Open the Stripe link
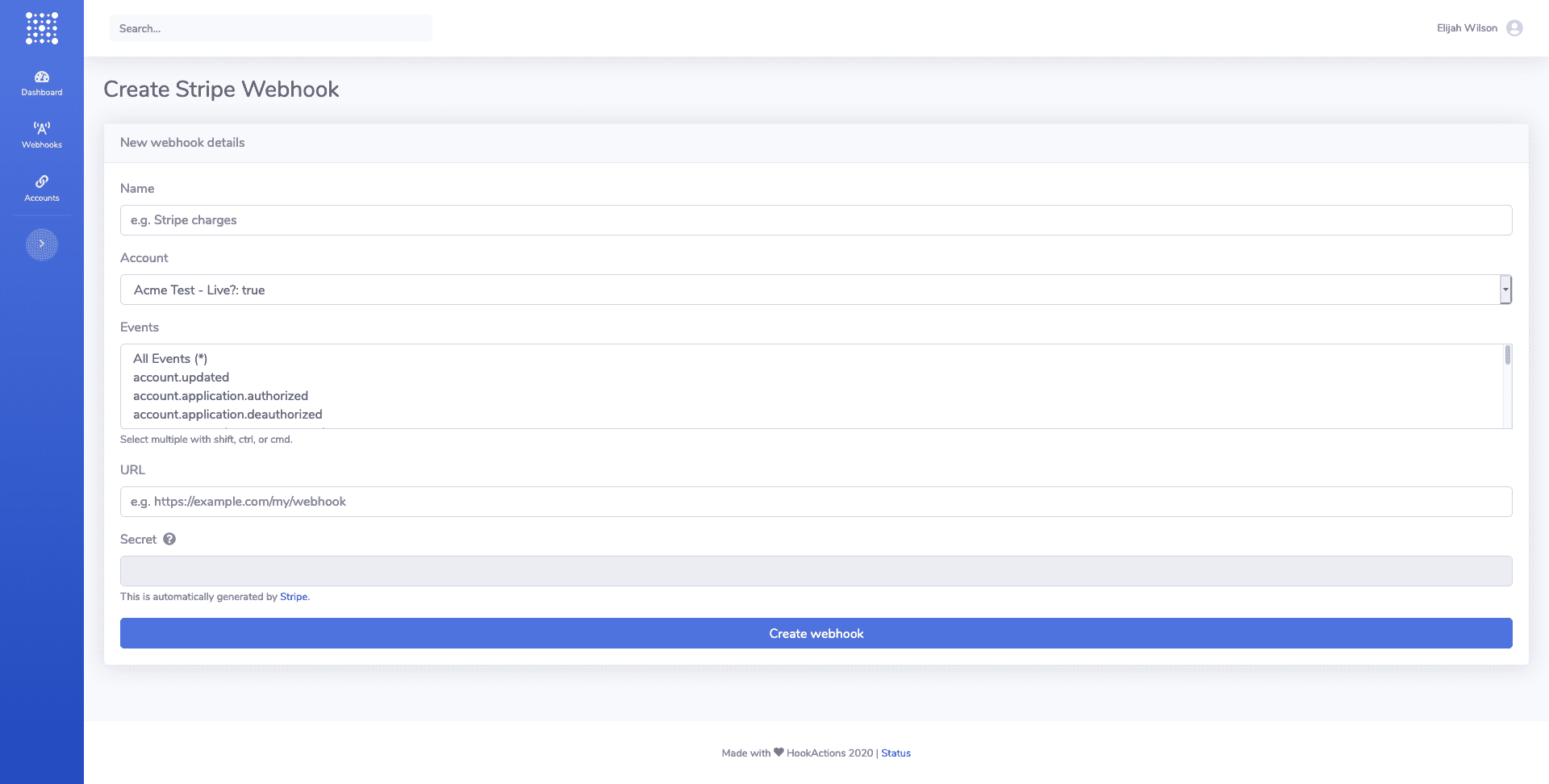Viewport: 1549px width, 784px height. pos(294,597)
